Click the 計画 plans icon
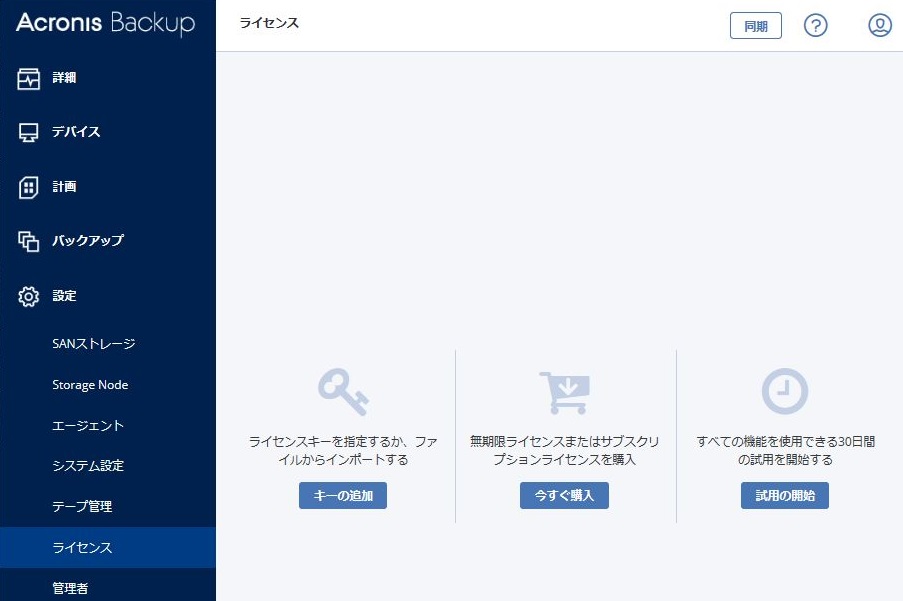 coord(28,187)
